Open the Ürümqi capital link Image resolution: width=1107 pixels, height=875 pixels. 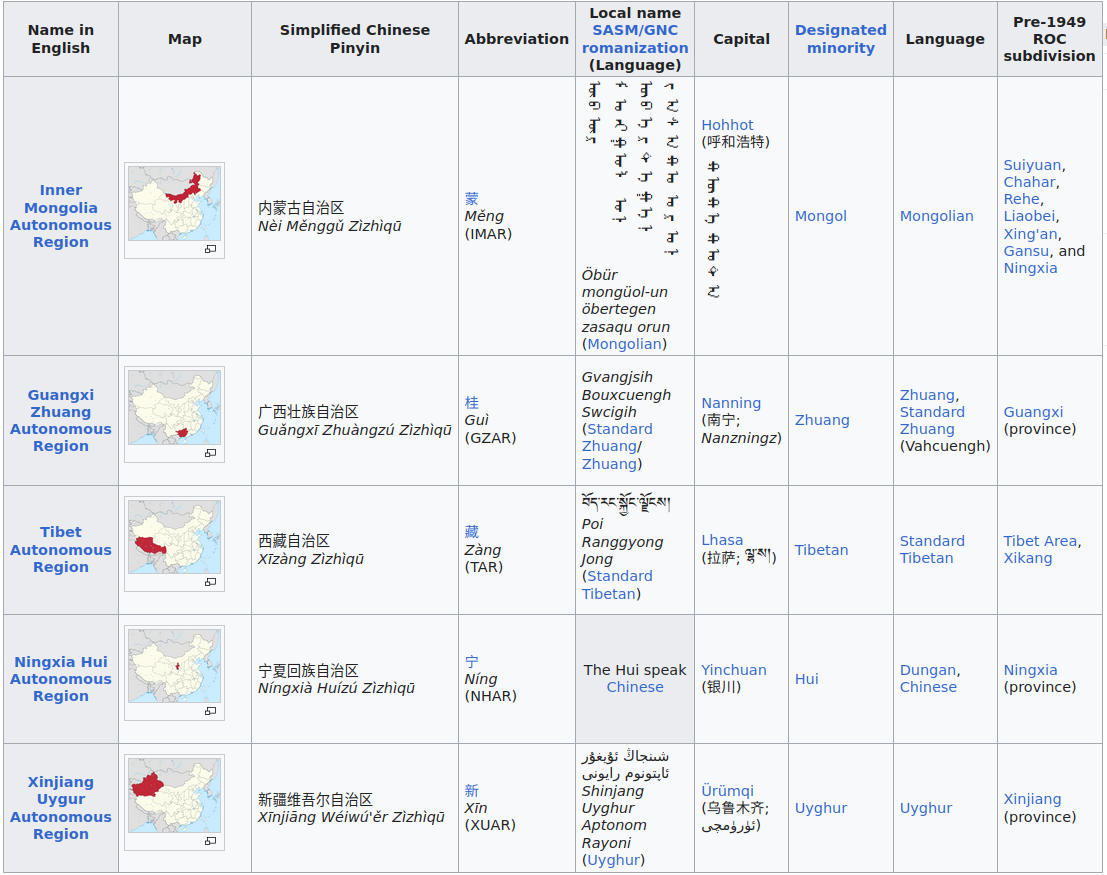point(727,791)
